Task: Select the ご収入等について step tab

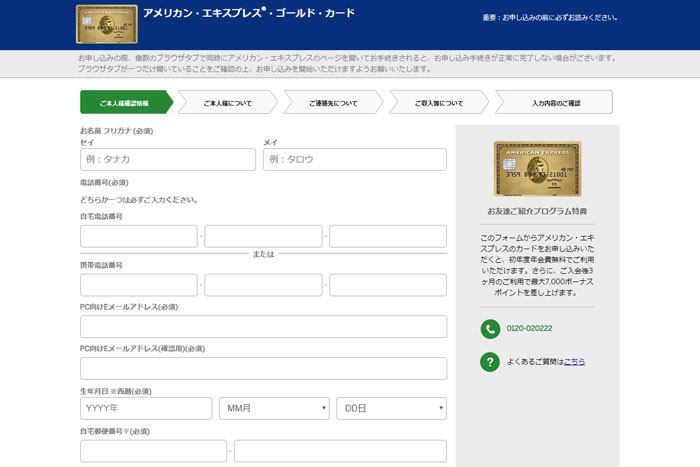Action: click(439, 102)
